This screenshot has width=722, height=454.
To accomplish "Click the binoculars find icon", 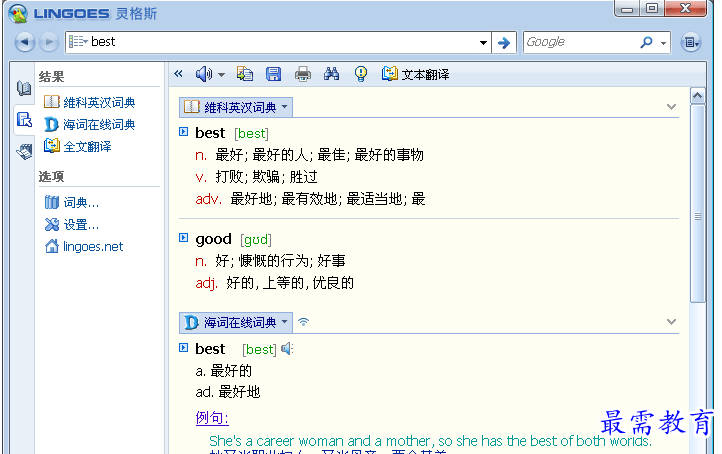I will tap(331, 74).
